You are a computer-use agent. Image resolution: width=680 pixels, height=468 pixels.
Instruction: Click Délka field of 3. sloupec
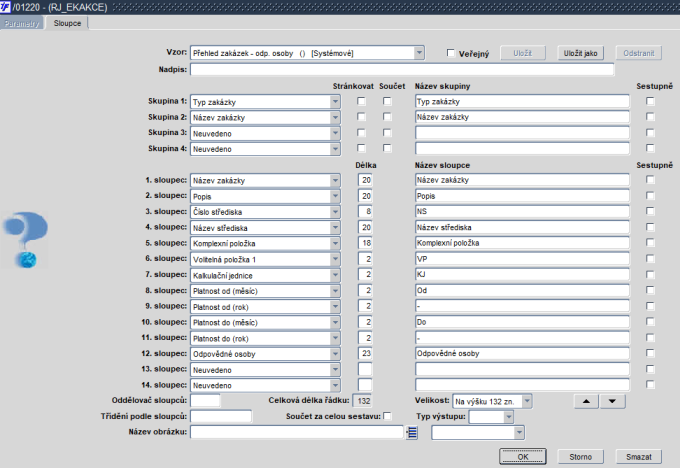pos(365,211)
